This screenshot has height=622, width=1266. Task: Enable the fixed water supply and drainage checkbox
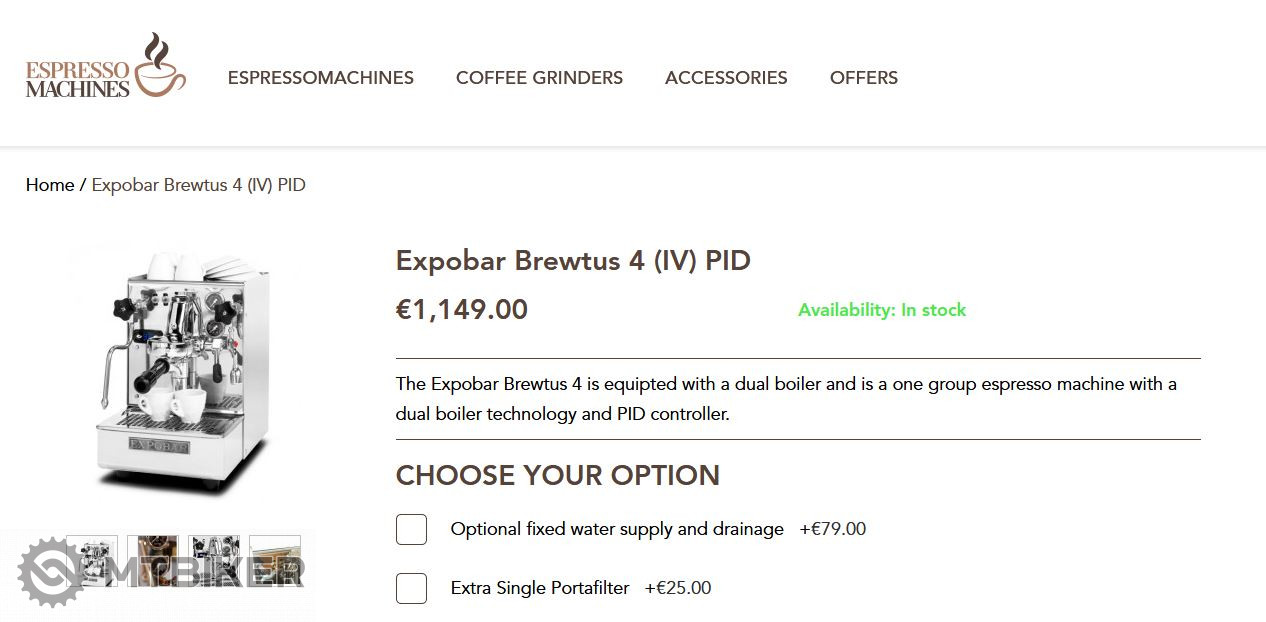(x=411, y=529)
